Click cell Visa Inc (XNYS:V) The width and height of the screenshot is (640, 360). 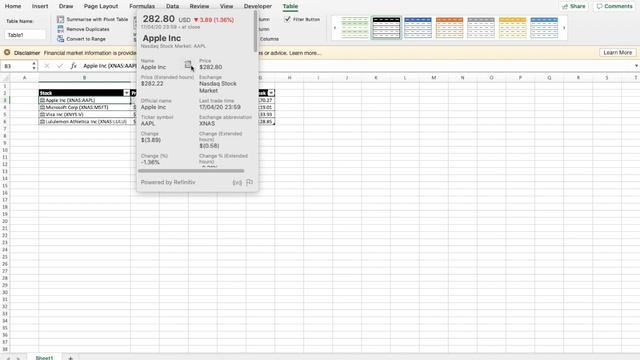pos(85,115)
